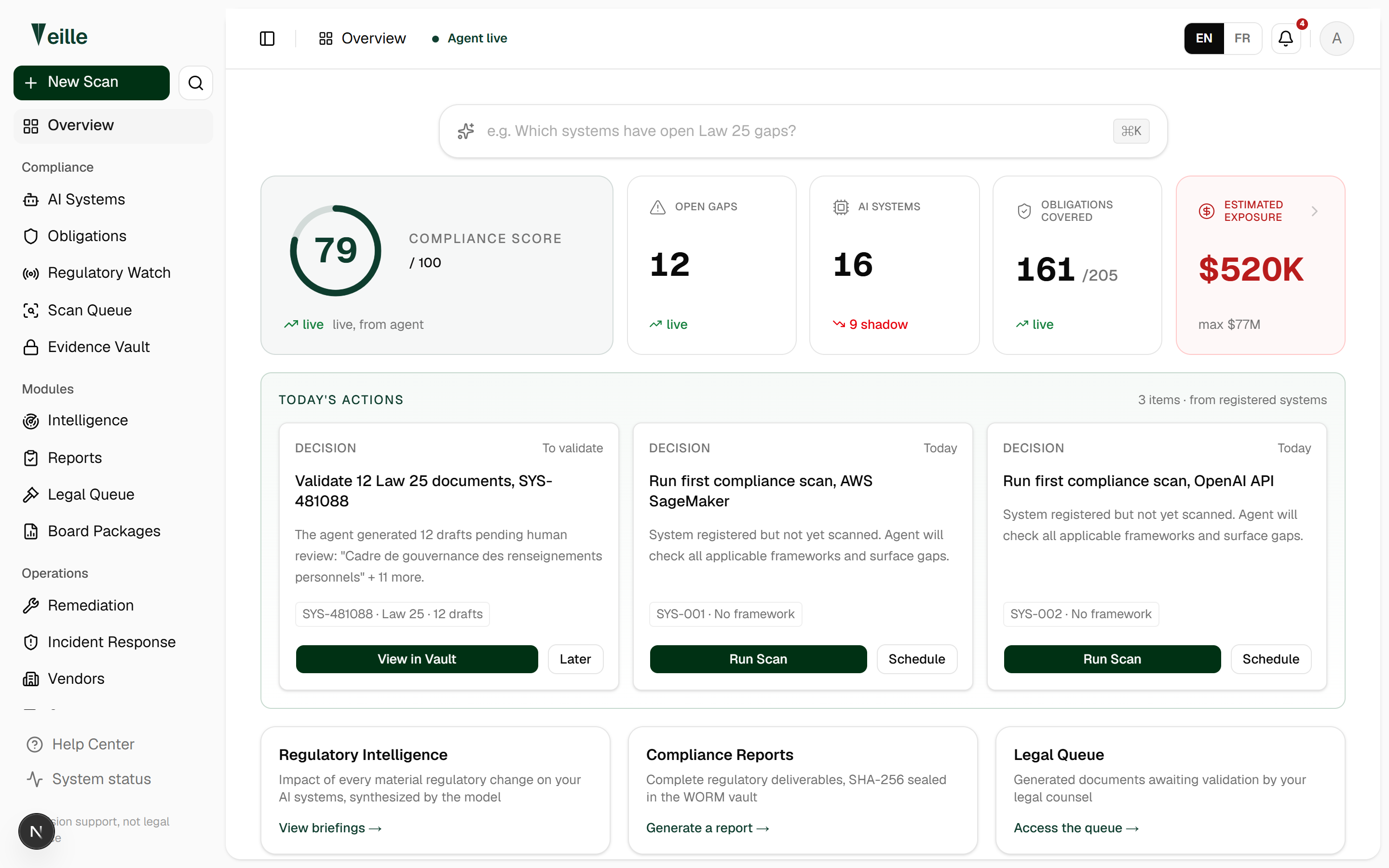Click the Legal Queue gavel icon
This screenshot has height=868, width=1389.
point(31,495)
